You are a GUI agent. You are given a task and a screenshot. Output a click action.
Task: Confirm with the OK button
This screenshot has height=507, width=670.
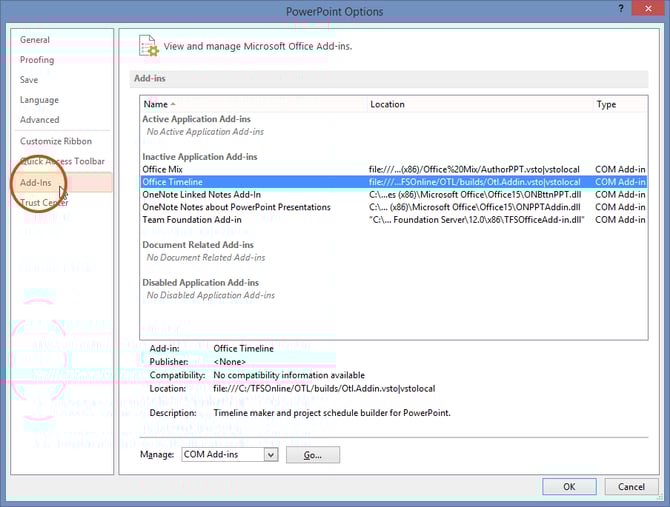coord(569,487)
